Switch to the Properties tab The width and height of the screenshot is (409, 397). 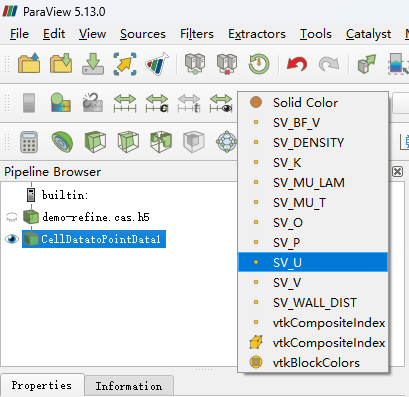point(42,385)
